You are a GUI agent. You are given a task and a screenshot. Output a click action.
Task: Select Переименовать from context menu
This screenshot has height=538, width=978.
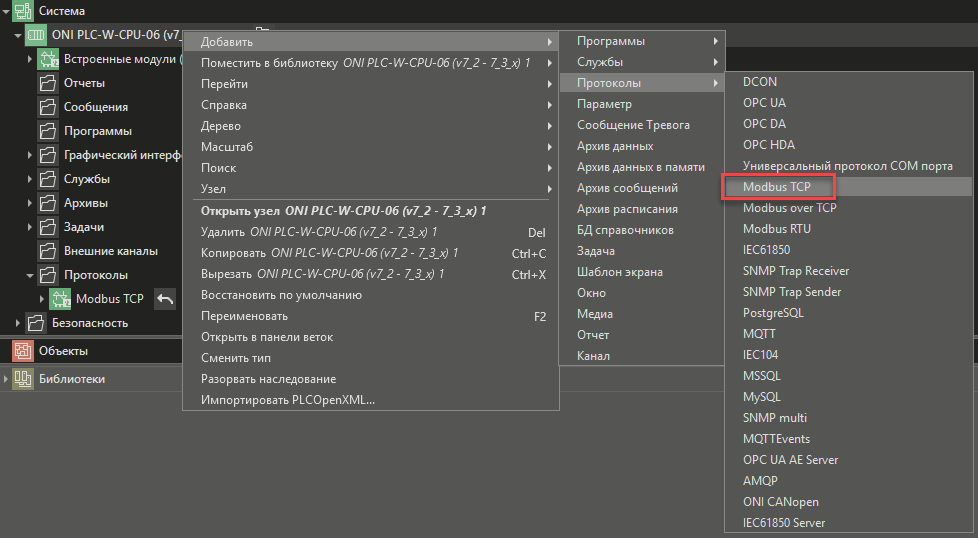coord(370,316)
